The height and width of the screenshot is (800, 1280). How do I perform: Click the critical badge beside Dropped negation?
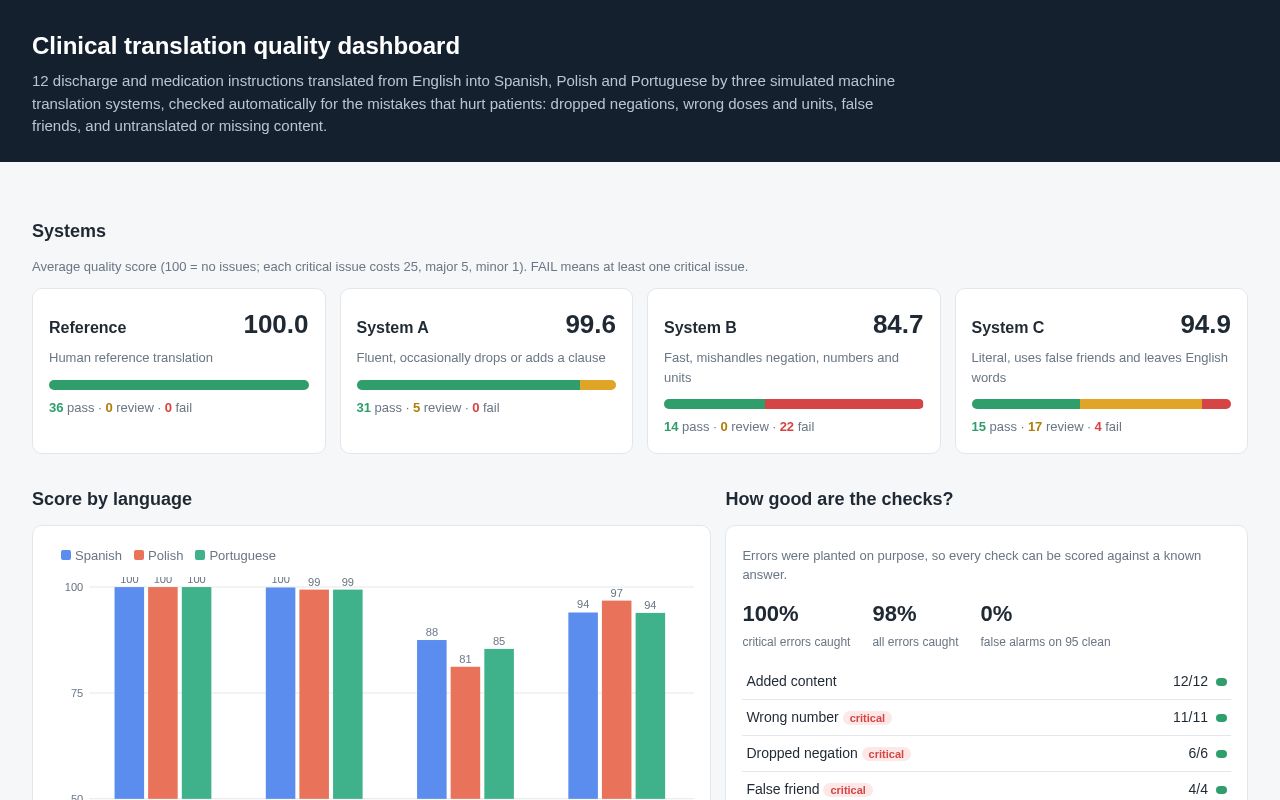(886, 754)
